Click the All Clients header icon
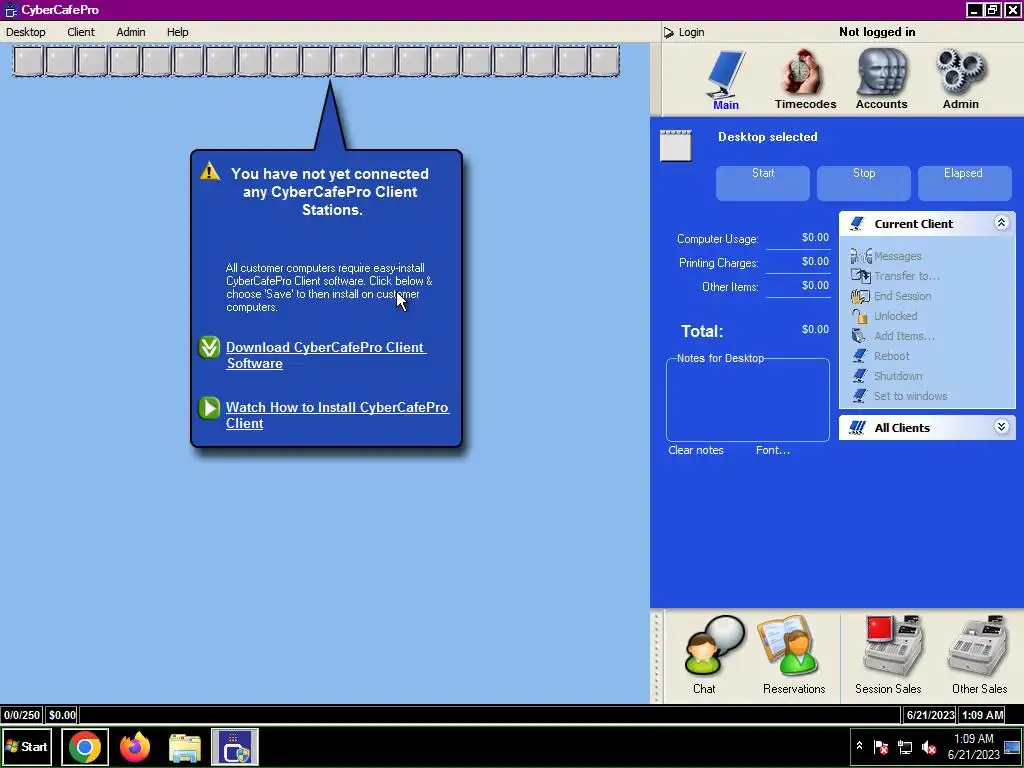This screenshot has height=768, width=1024. click(857, 428)
